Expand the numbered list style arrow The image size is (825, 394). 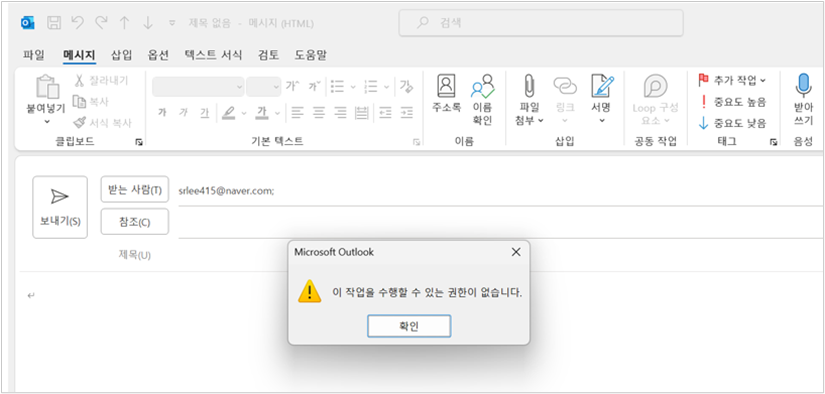(x=387, y=87)
